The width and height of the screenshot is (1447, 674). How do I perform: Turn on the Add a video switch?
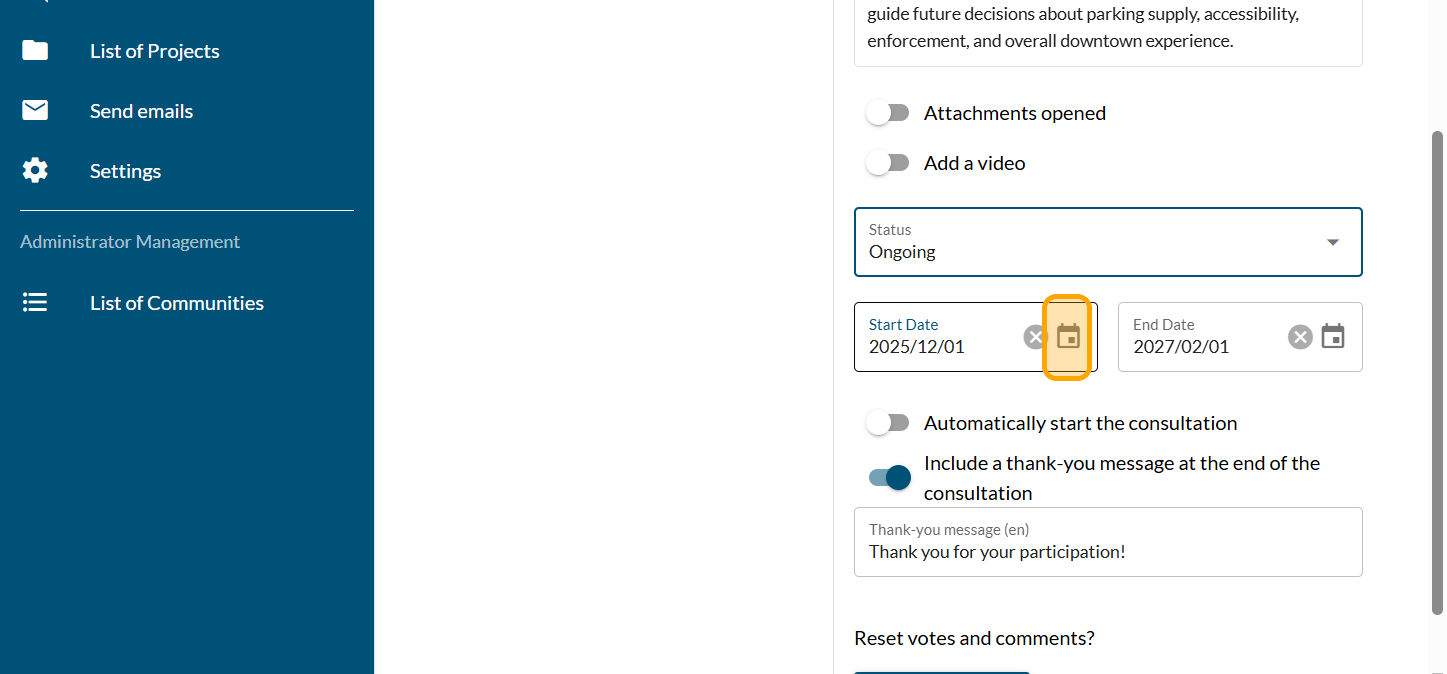click(x=887, y=163)
